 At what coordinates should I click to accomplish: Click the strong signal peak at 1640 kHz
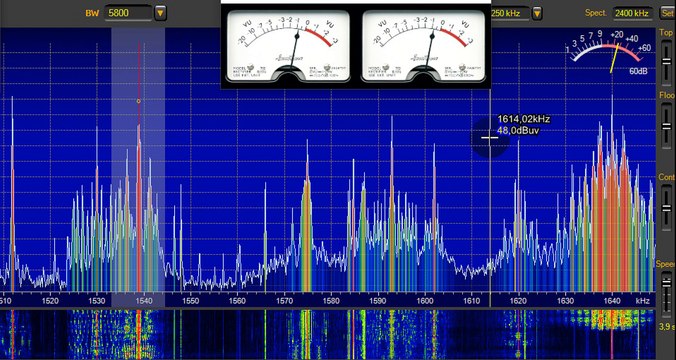tap(612, 194)
